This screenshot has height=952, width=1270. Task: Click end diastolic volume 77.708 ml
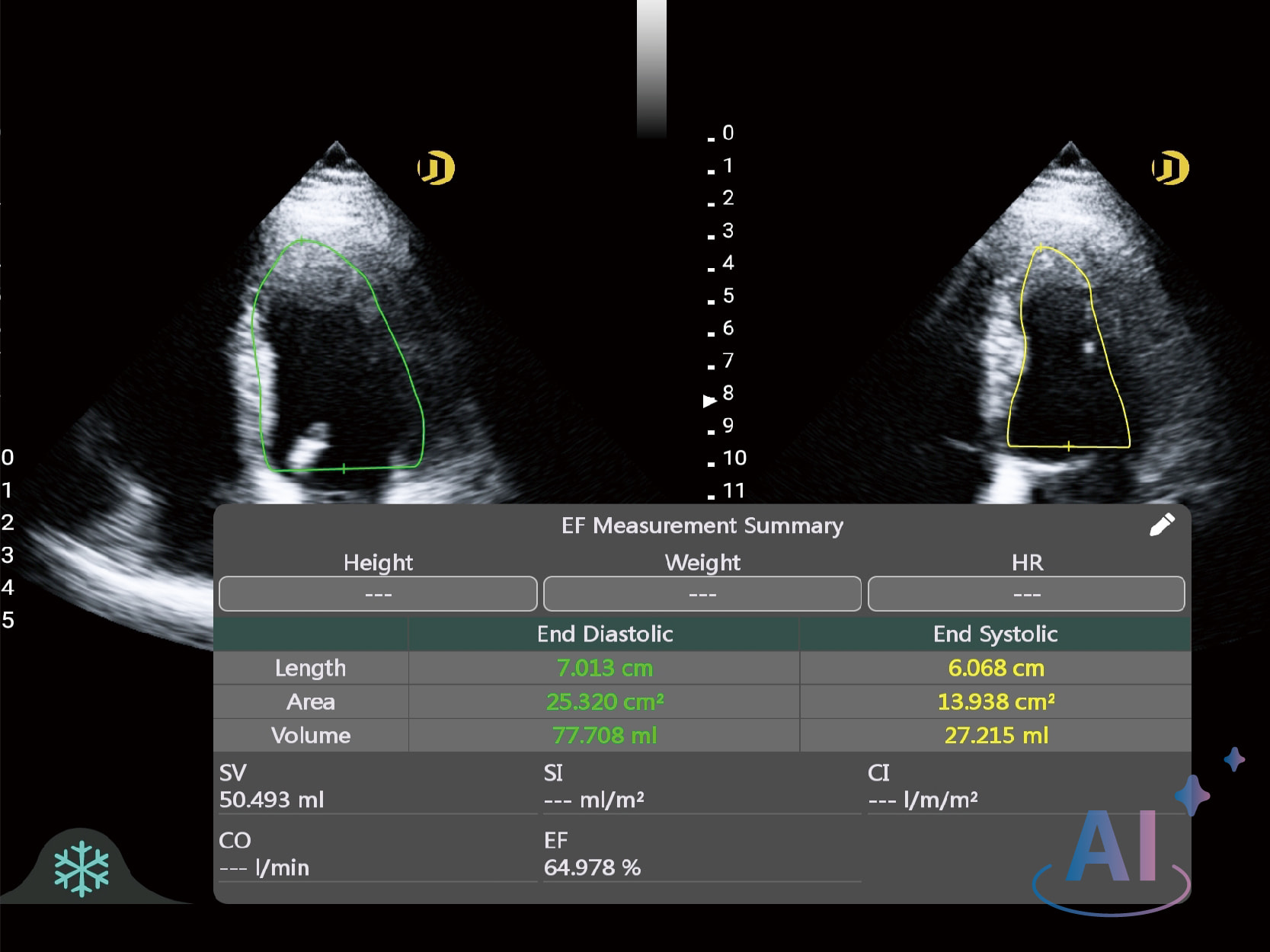coord(605,735)
